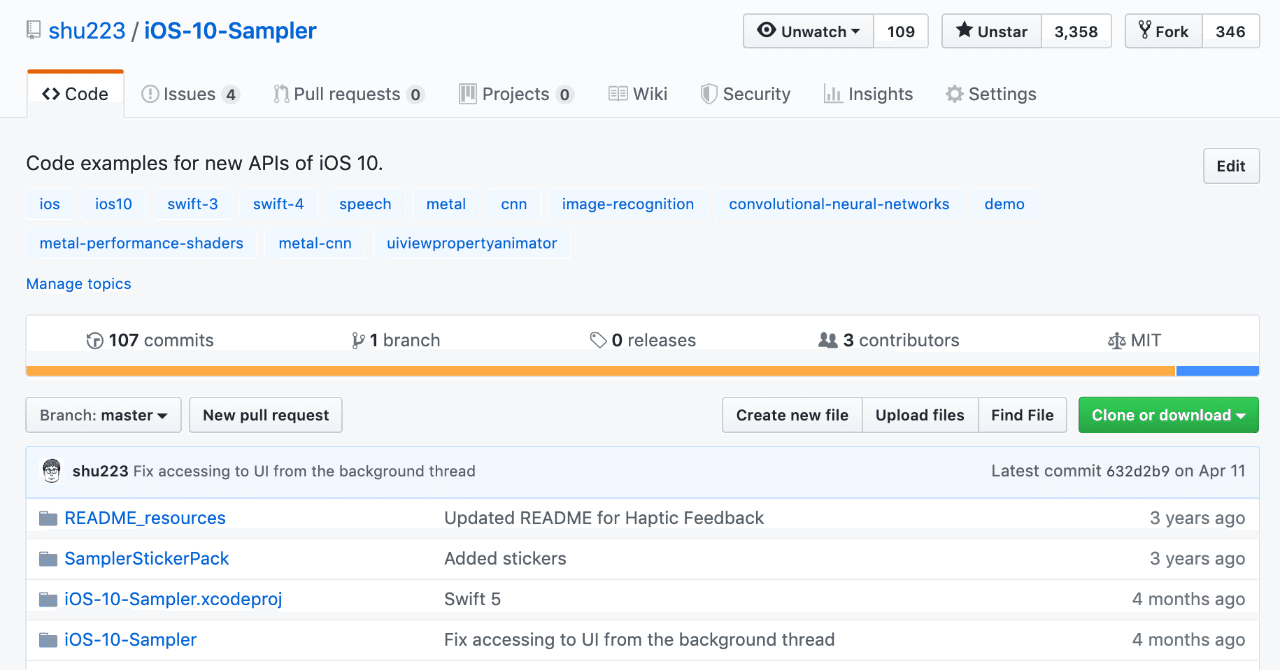The height and width of the screenshot is (670, 1280).
Task: Click the repository book icon beside shu223
Action: coord(33,31)
